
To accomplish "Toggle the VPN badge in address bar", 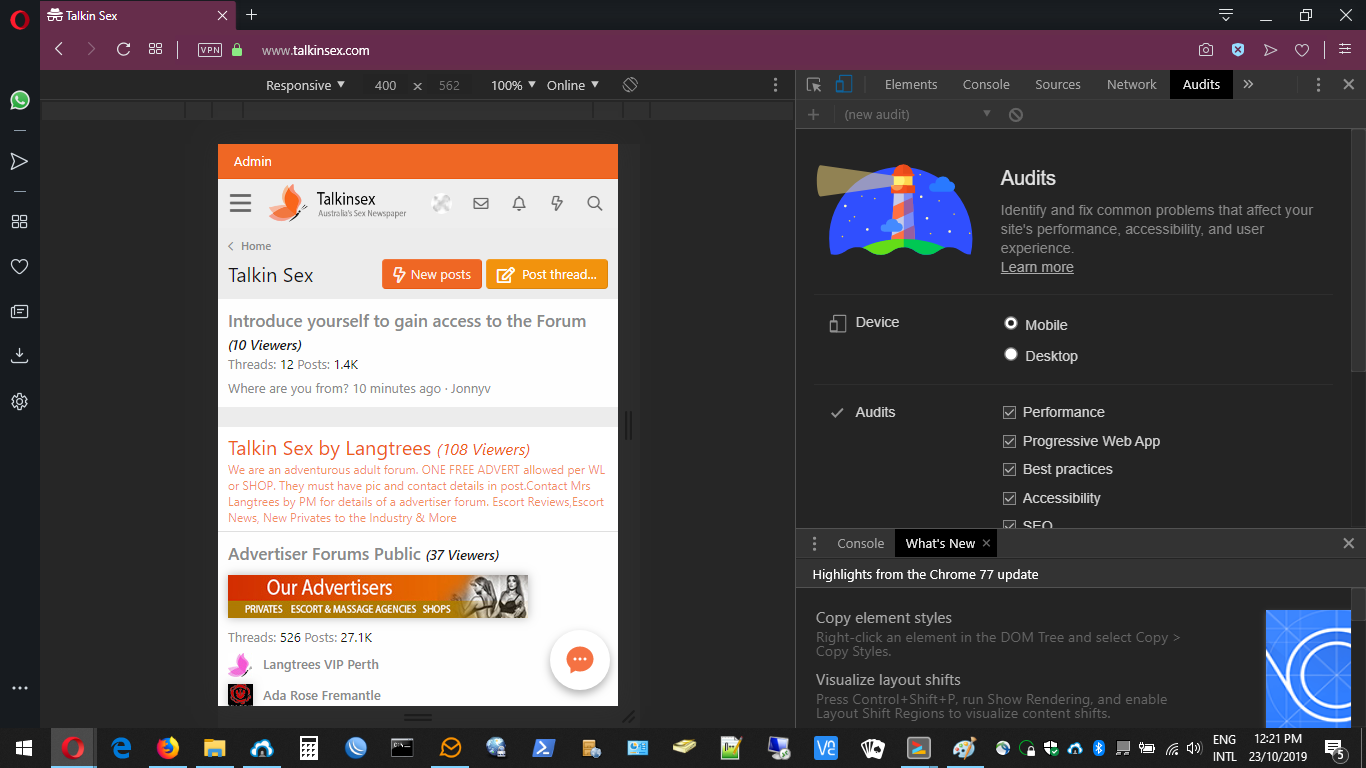I will point(210,50).
